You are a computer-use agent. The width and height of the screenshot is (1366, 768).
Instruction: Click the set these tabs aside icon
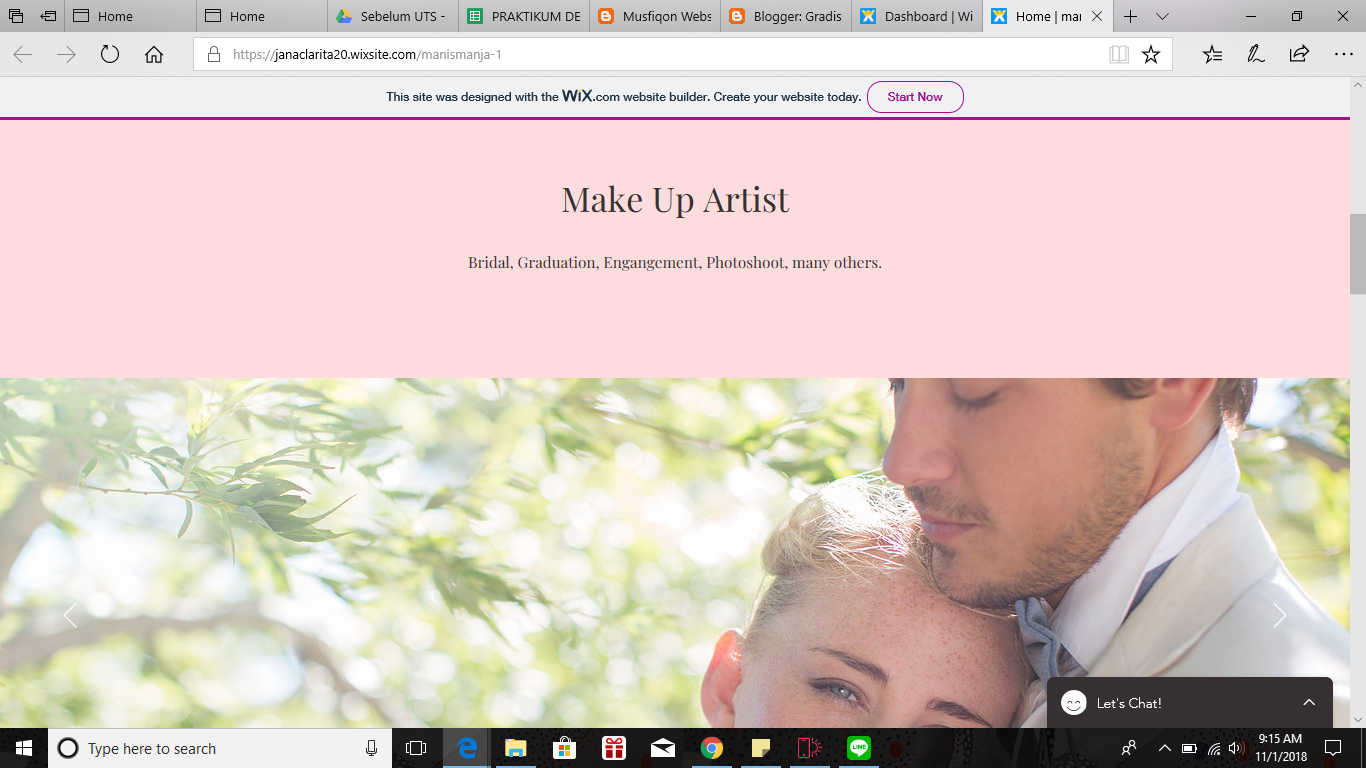48,16
